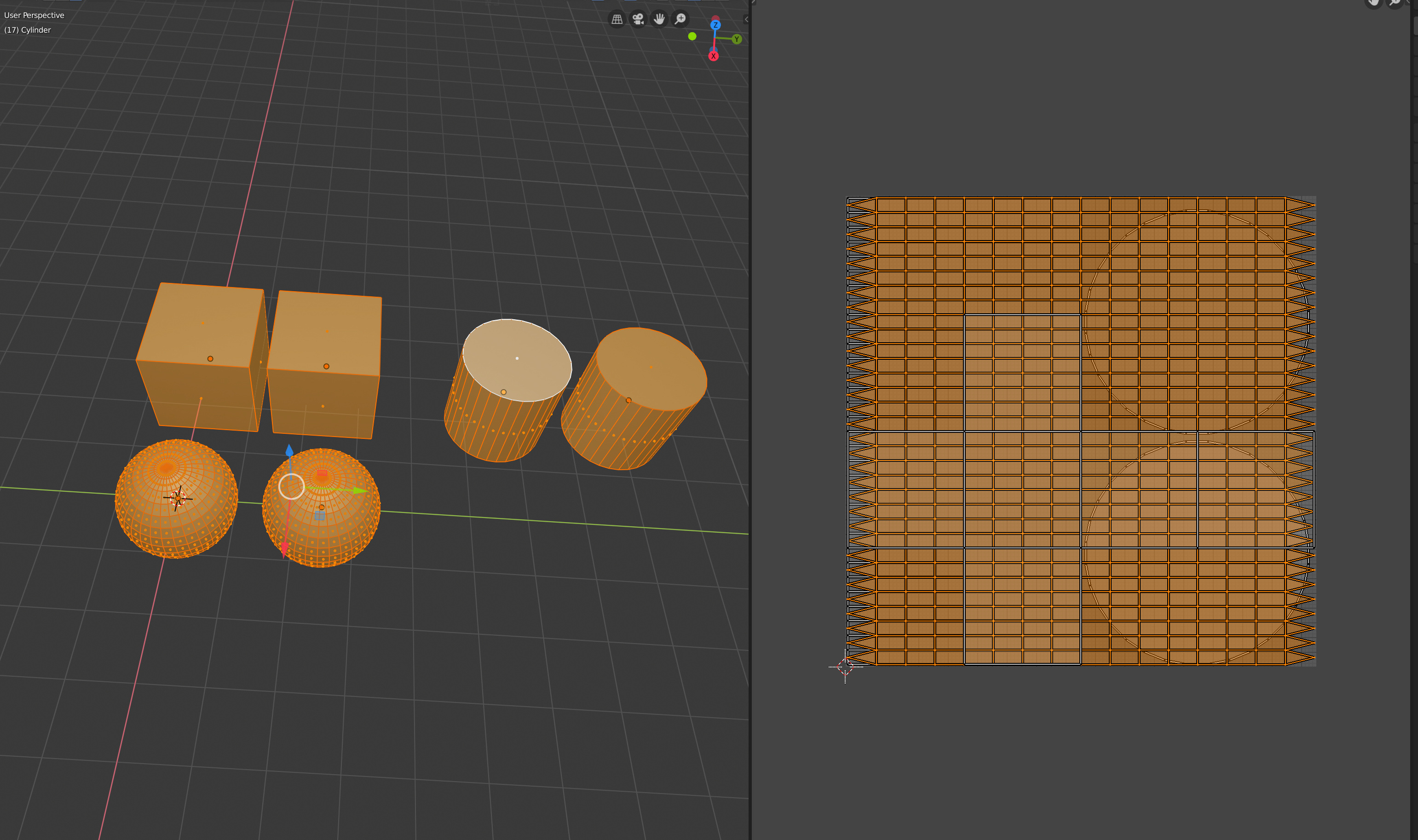This screenshot has width=1418, height=840.
Task: Select highlighted top face of left cylinder
Action: [x=517, y=360]
